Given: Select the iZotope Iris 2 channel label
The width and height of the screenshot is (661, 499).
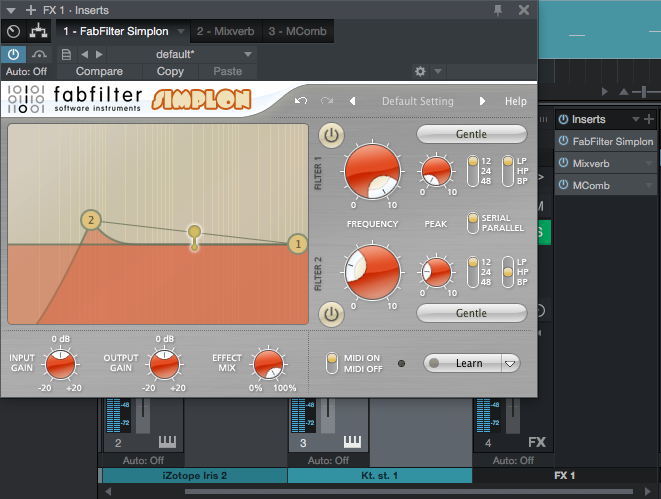Looking at the screenshot, I should [x=194, y=476].
